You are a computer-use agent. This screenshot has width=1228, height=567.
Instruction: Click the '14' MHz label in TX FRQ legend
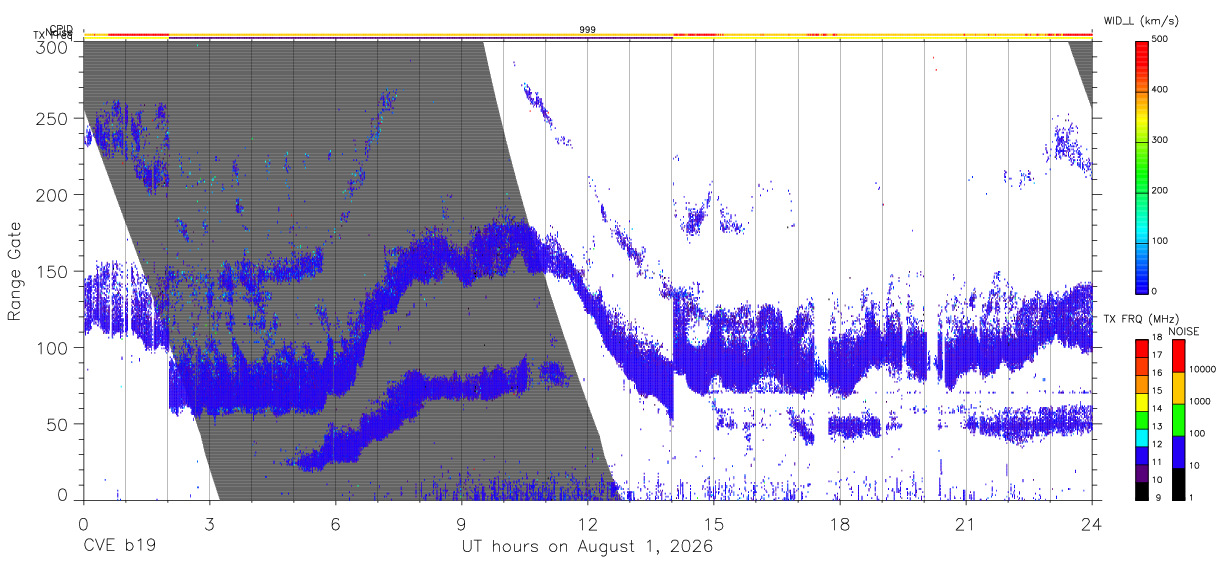[1158, 408]
